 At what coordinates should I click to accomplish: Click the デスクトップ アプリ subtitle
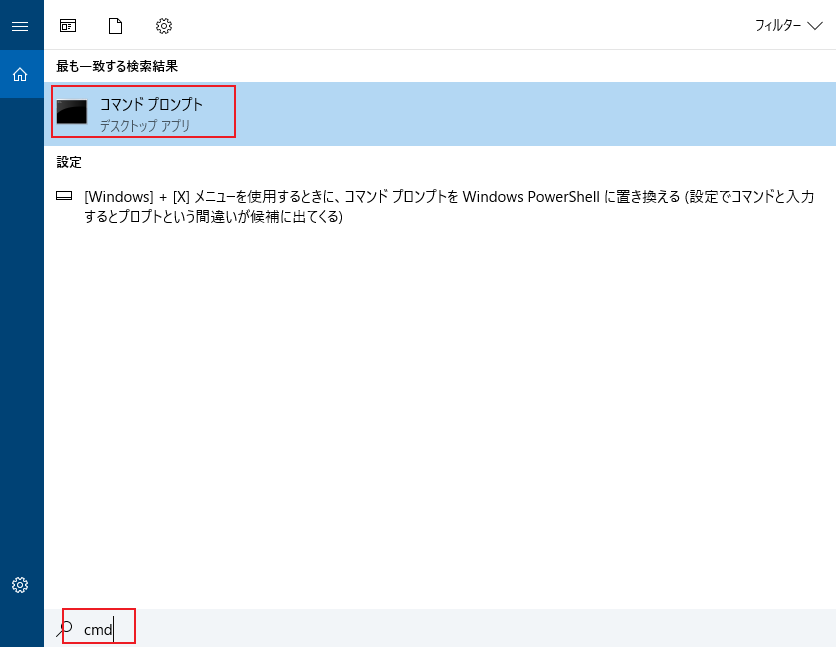(144, 127)
